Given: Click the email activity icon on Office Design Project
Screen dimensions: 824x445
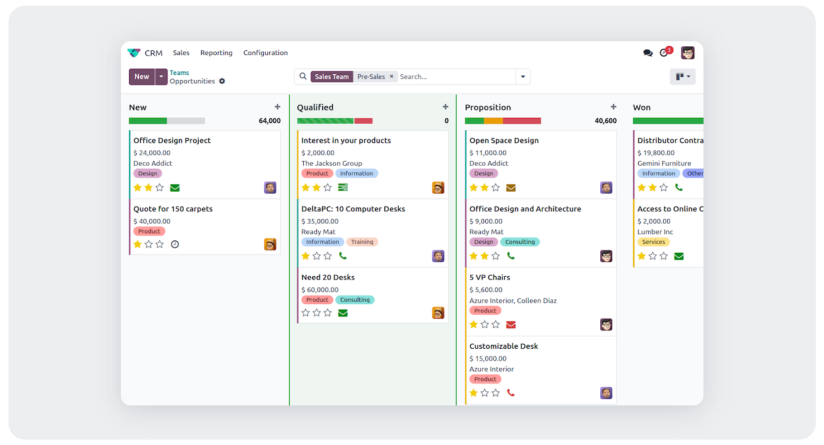Looking at the screenshot, I should pyautogui.click(x=175, y=188).
